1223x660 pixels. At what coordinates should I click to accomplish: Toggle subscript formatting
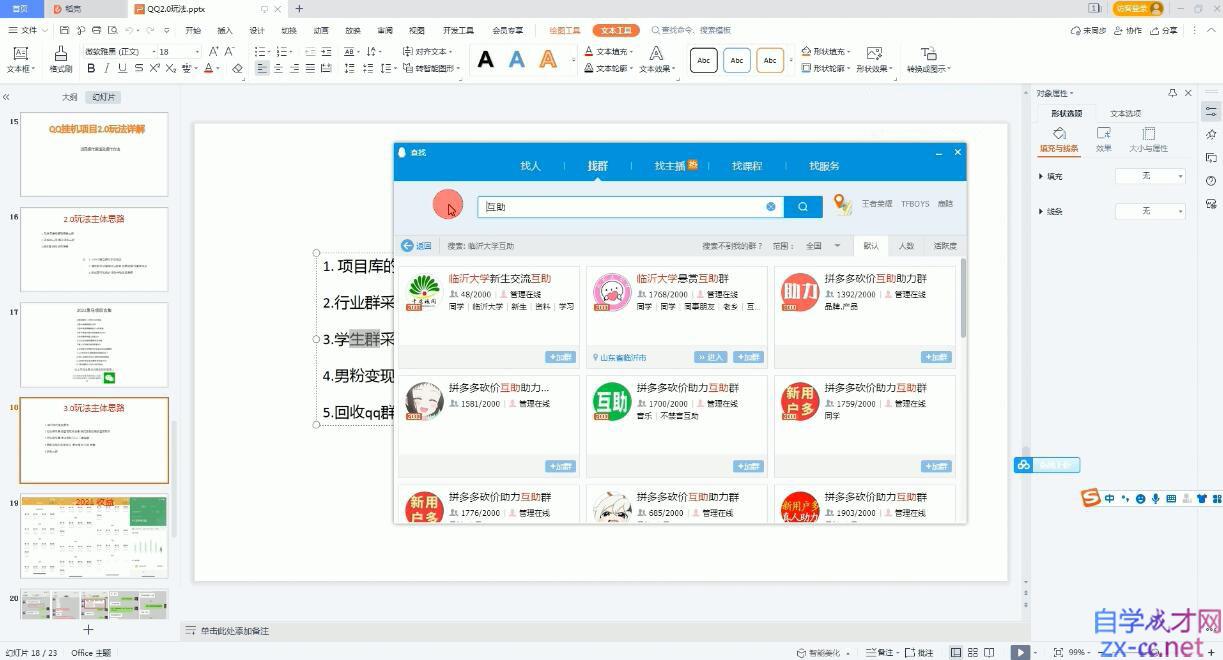(x=170, y=69)
